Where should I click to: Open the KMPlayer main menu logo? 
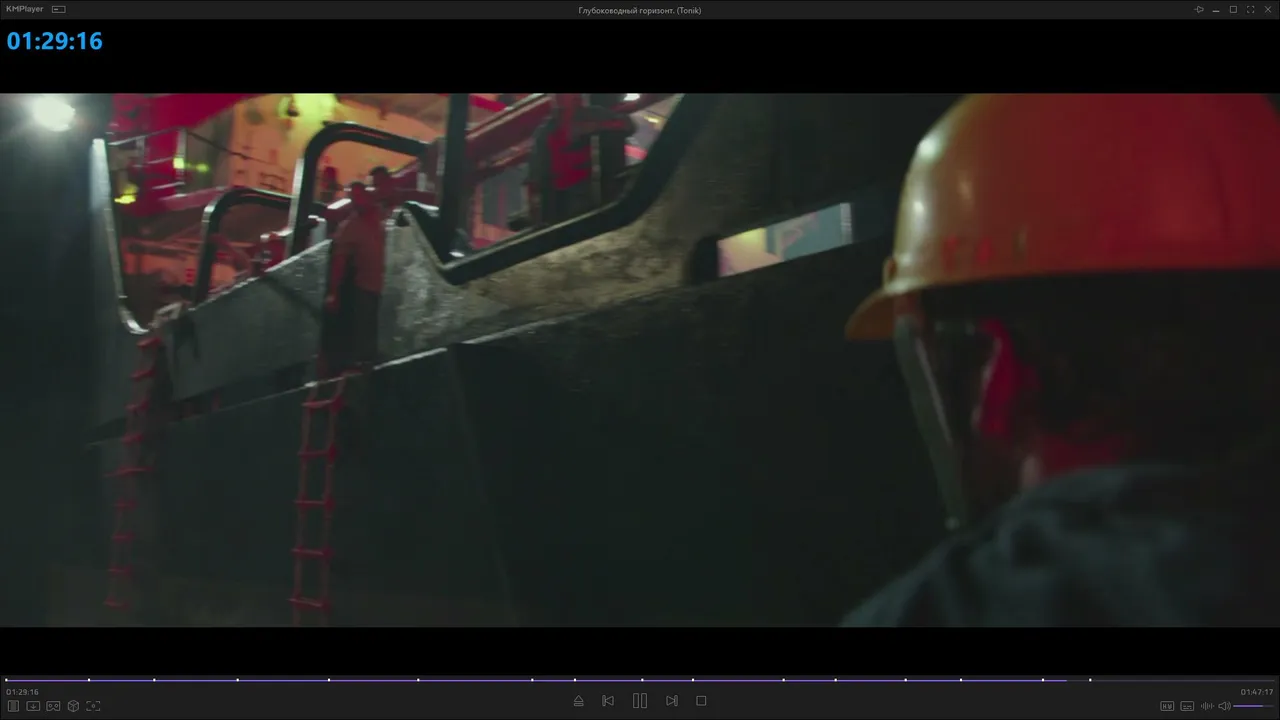click(25, 9)
